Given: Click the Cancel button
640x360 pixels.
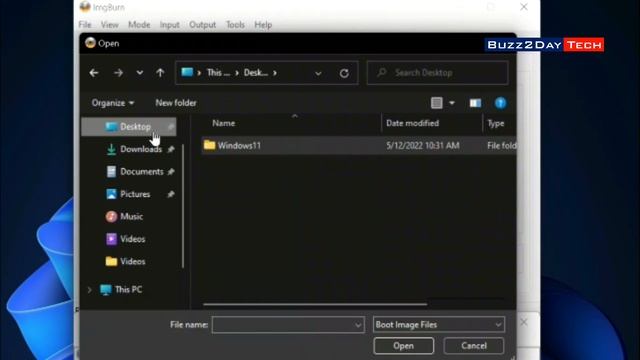Looking at the screenshot, I should pyautogui.click(x=474, y=346).
